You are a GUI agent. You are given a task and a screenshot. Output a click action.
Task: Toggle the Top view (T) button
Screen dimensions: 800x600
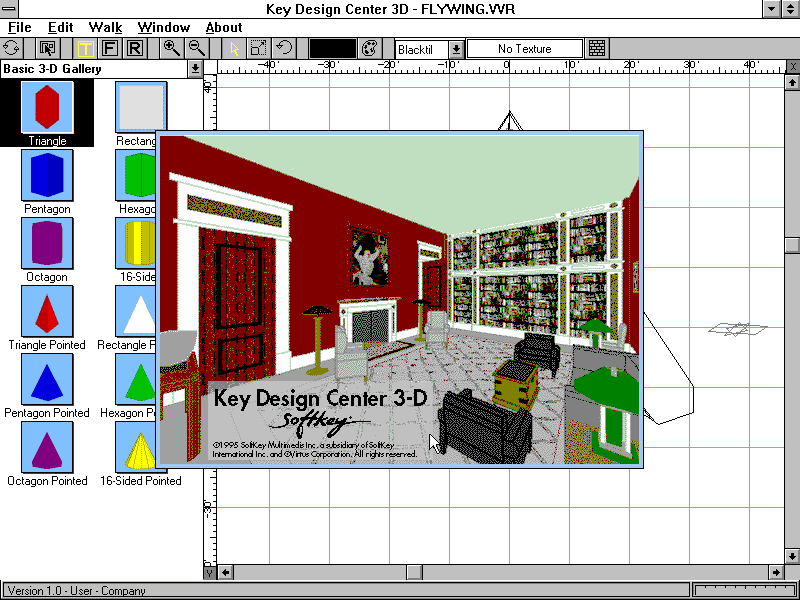coord(85,48)
